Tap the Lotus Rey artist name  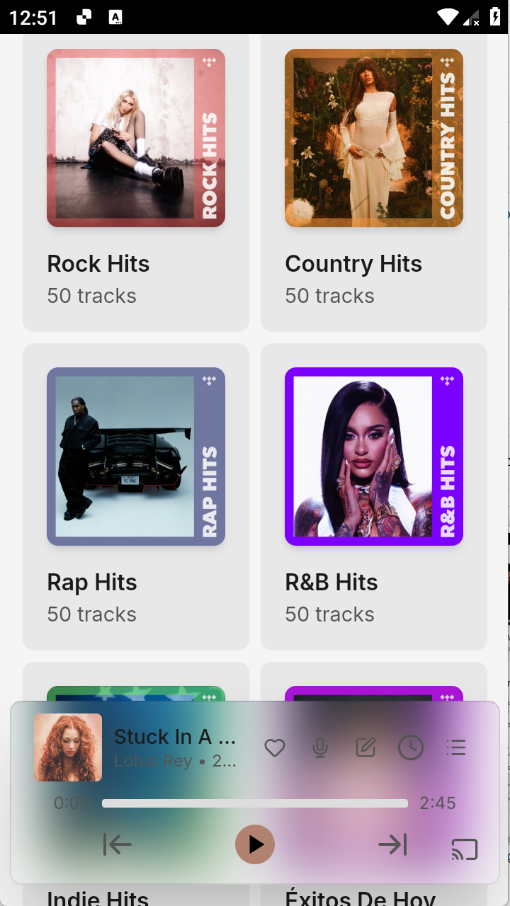(x=153, y=761)
